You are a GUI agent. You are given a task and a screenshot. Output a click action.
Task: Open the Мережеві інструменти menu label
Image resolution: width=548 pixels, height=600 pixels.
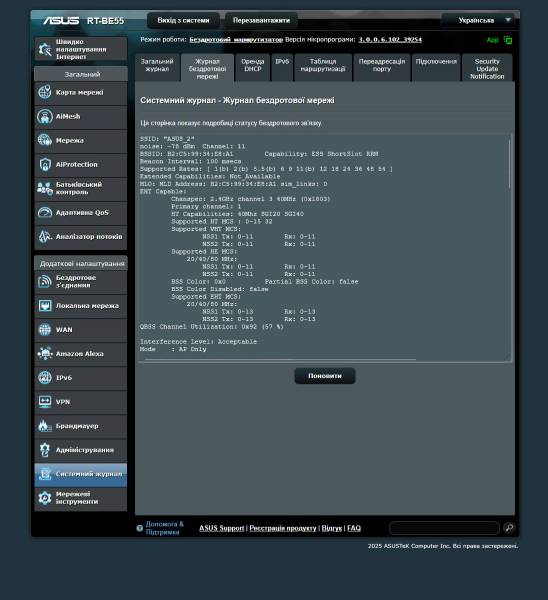pos(77,498)
